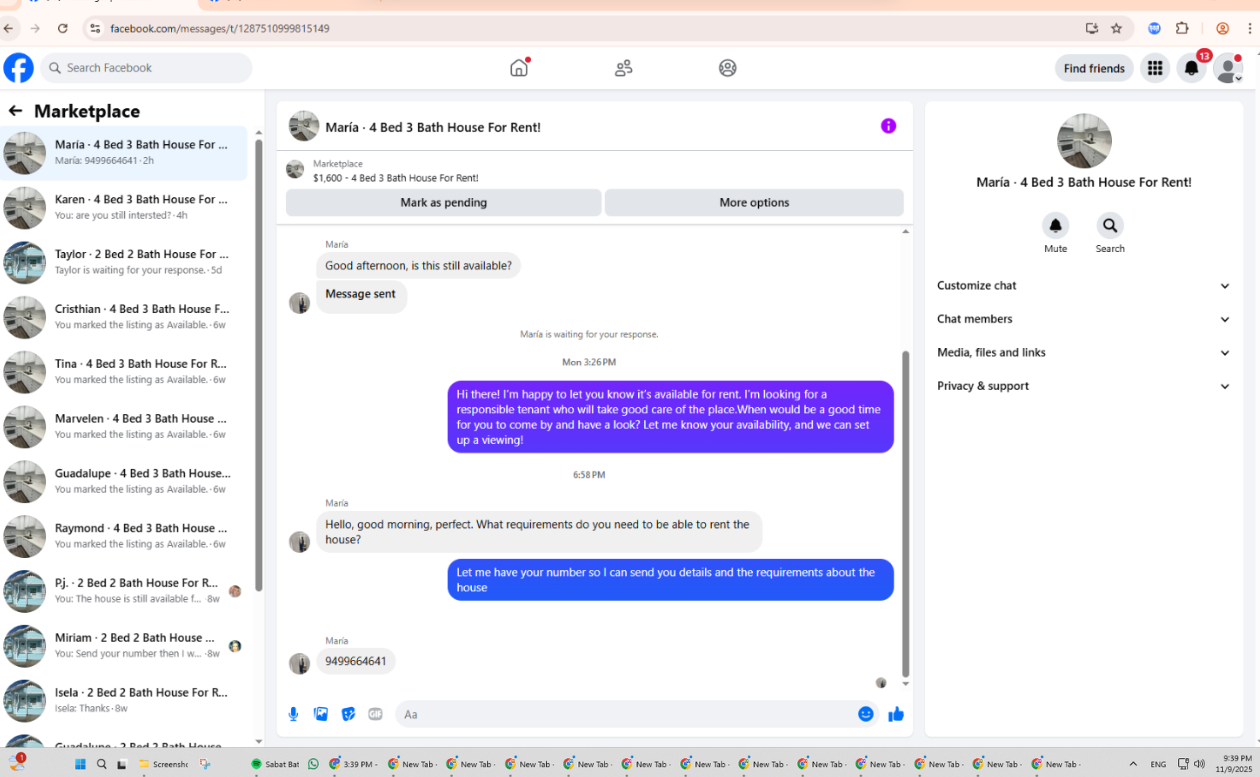Click the install app icon in address bar
1260x777 pixels.
(x=1091, y=28)
